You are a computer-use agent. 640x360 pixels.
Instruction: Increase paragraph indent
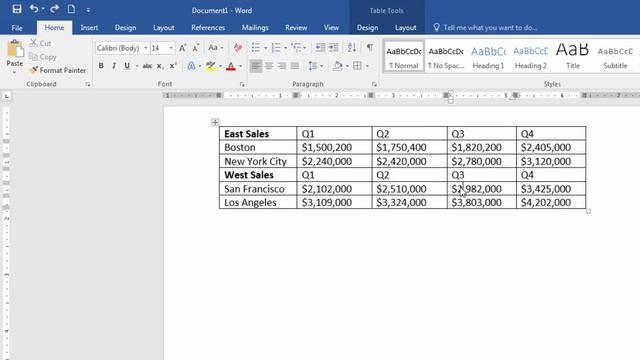tap(333, 48)
